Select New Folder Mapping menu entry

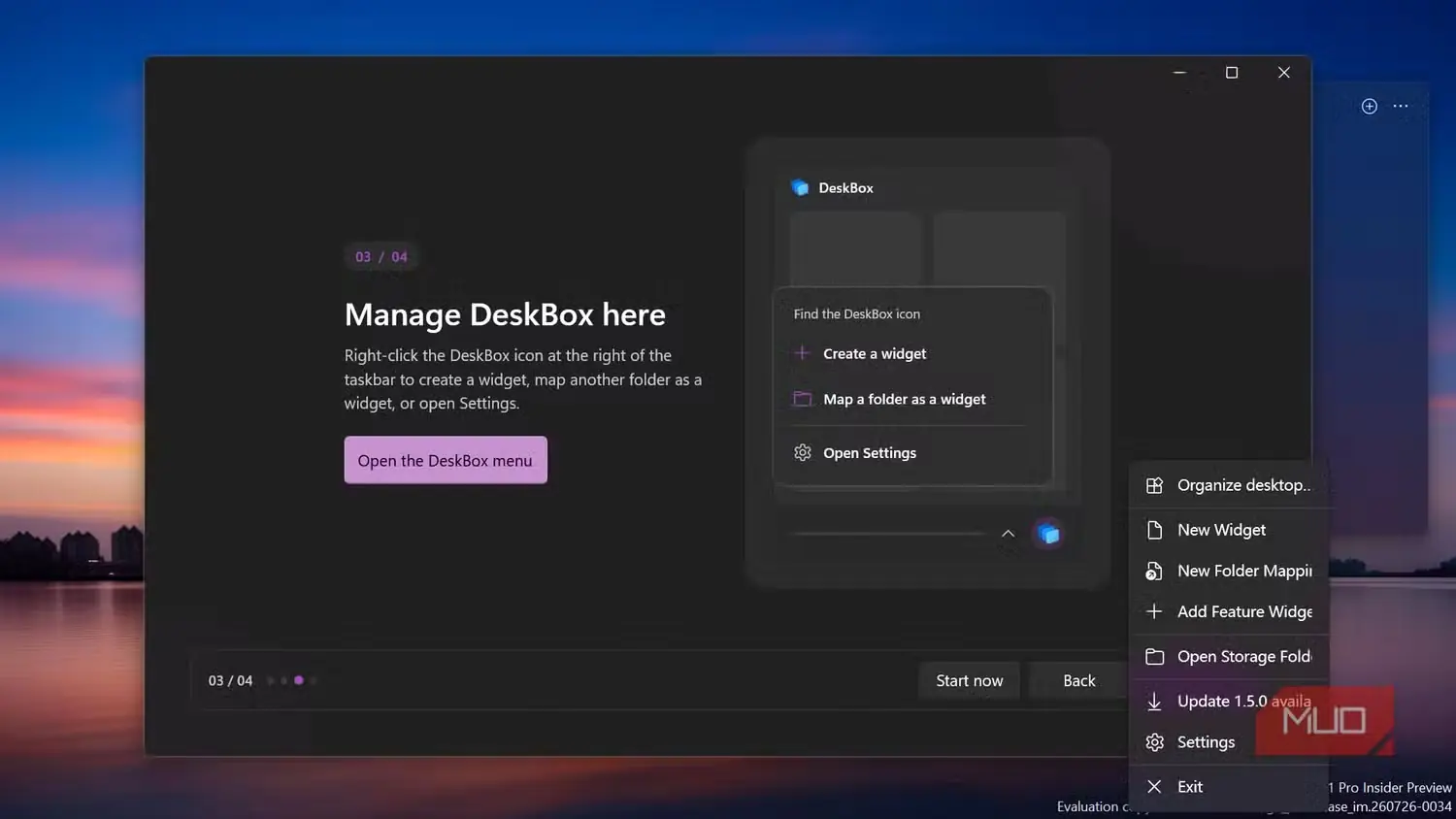click(1229, 571)
